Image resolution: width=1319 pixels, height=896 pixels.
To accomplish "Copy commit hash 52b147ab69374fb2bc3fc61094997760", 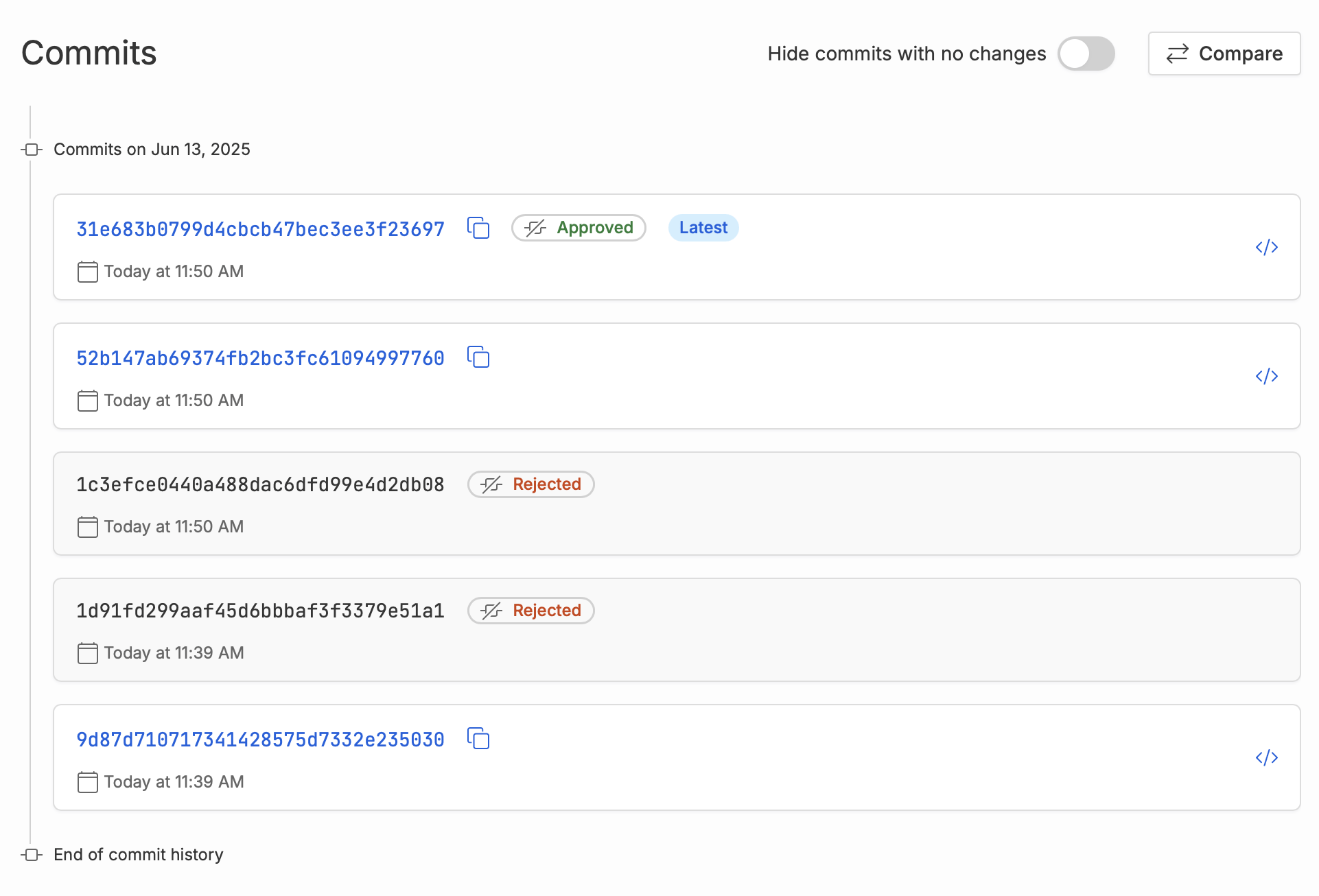I will [x=478, y=357].
